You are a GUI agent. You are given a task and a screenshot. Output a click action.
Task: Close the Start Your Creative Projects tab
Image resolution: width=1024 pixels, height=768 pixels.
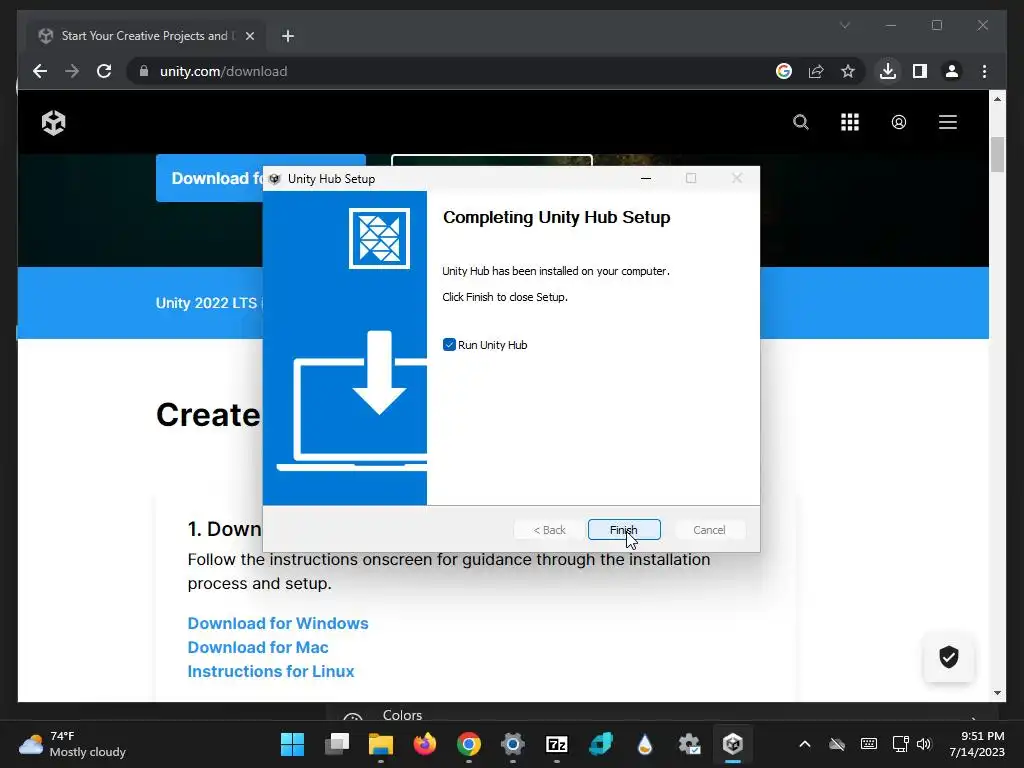click(x=249, y=36)
